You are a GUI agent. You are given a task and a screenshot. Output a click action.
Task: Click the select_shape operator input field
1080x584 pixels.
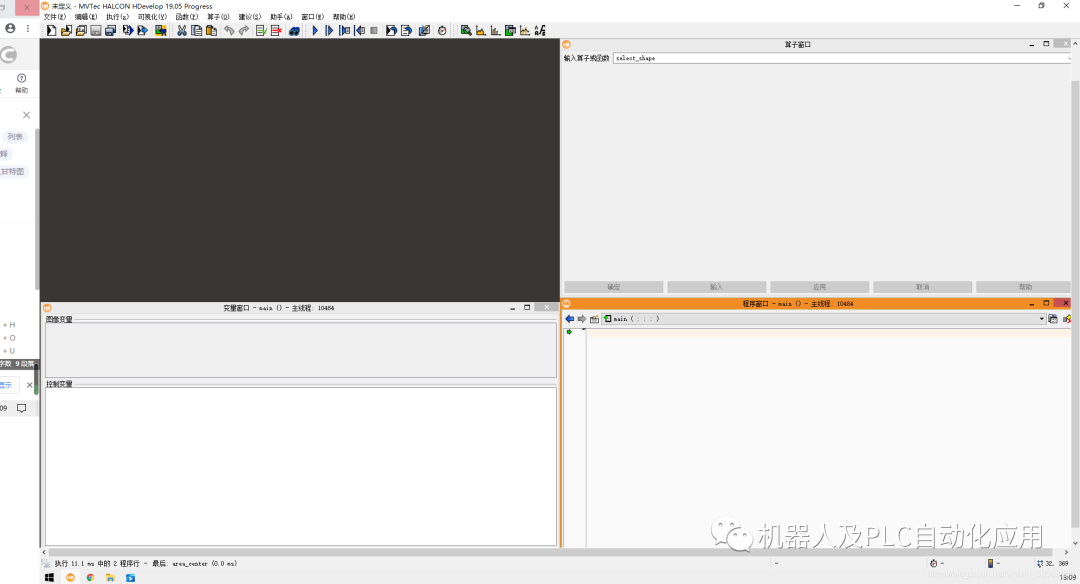point(700,57)
